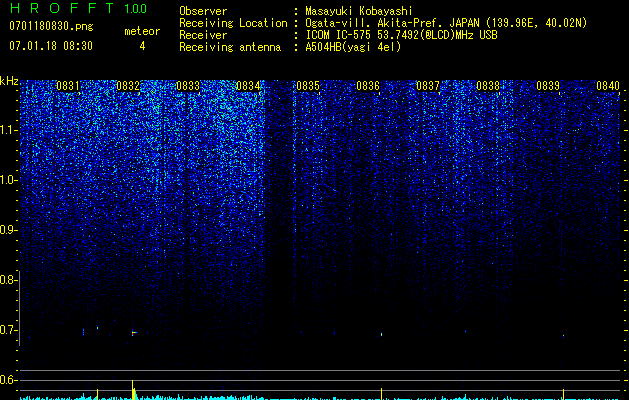Click the 0836 time marker

(x=368, y=86)
